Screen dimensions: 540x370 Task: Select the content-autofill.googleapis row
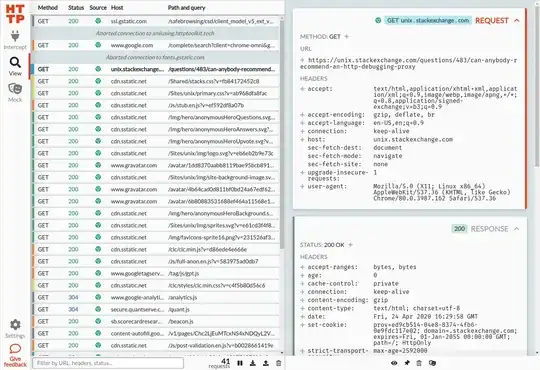tap(156, 333)
